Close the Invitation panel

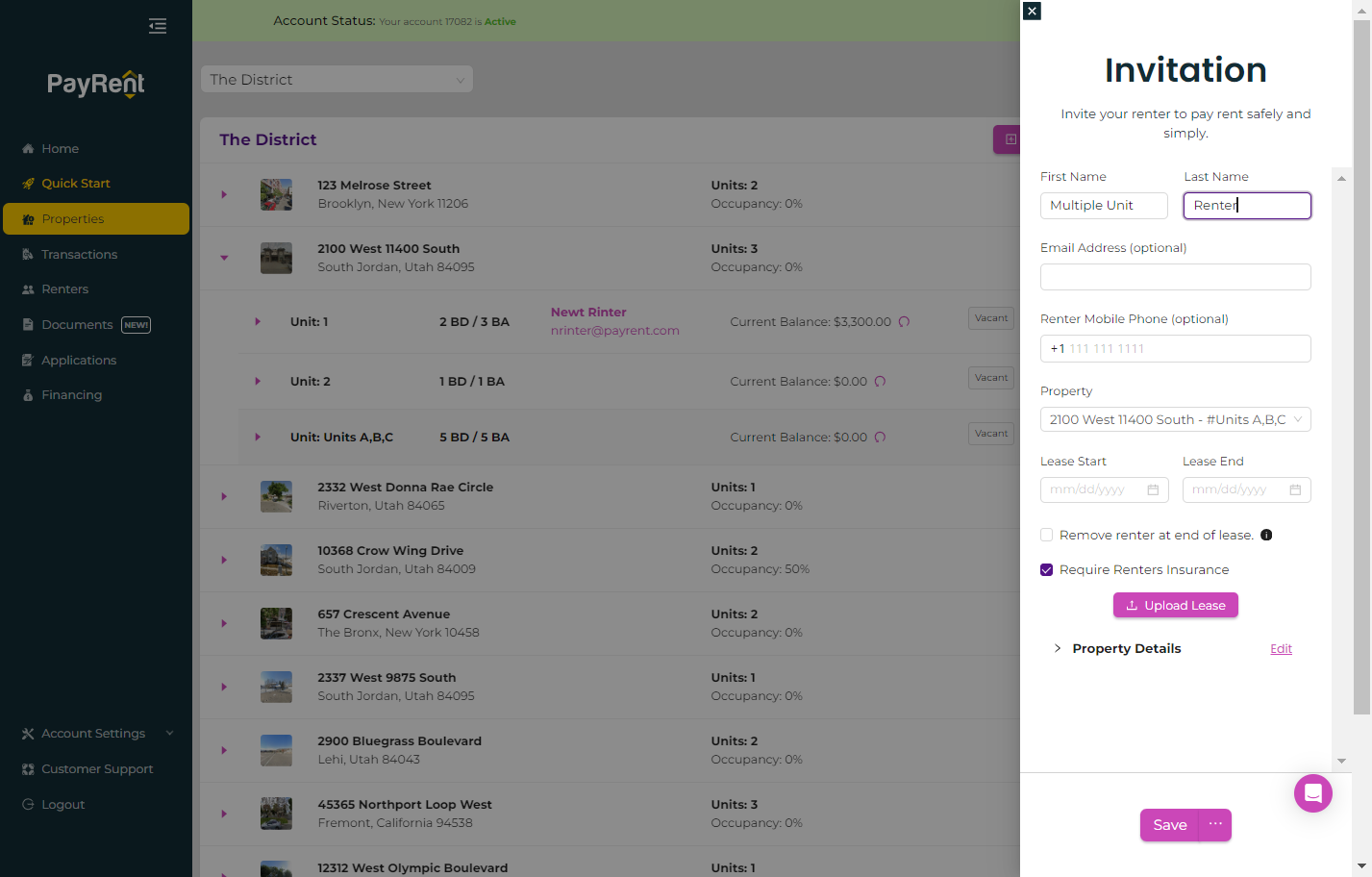pos(1032,11)
